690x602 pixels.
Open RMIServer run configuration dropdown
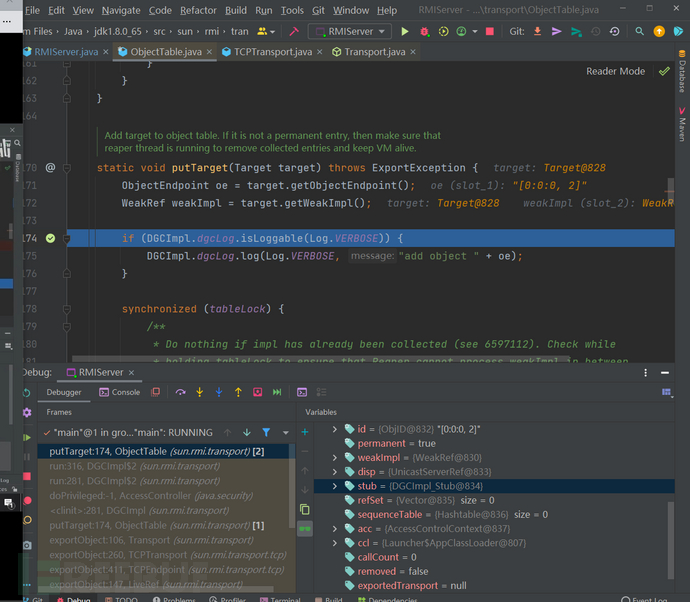click(350, 31)
